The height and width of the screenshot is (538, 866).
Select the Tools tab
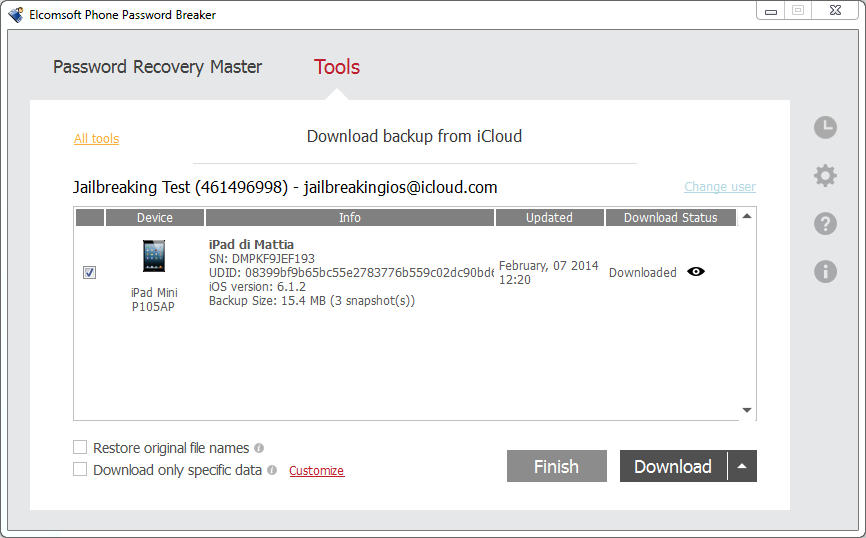pyautogui.click(x=337, y=67)
